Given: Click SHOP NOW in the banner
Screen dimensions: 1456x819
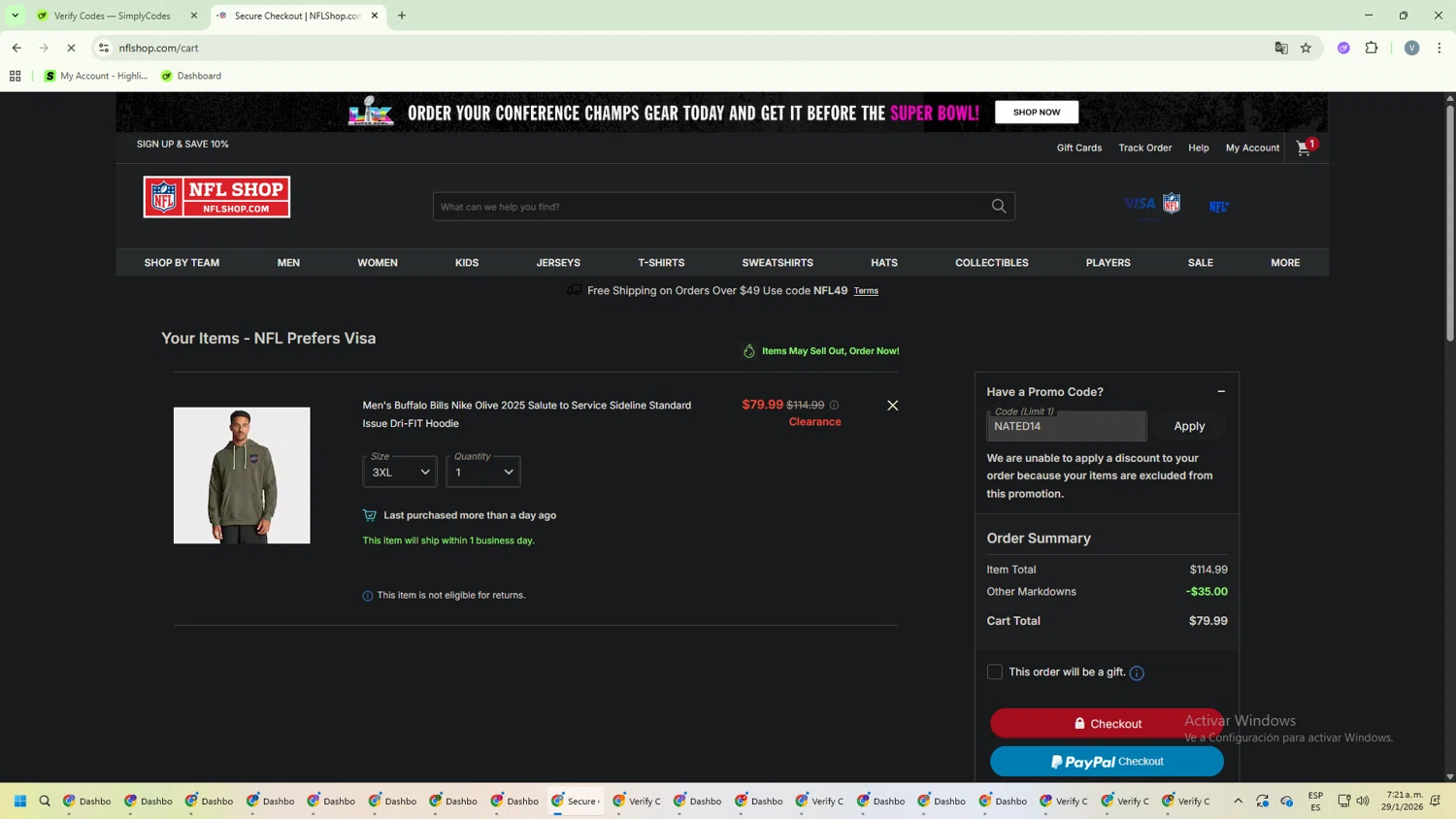Looking at the screenshot, I should point(1037,112).
